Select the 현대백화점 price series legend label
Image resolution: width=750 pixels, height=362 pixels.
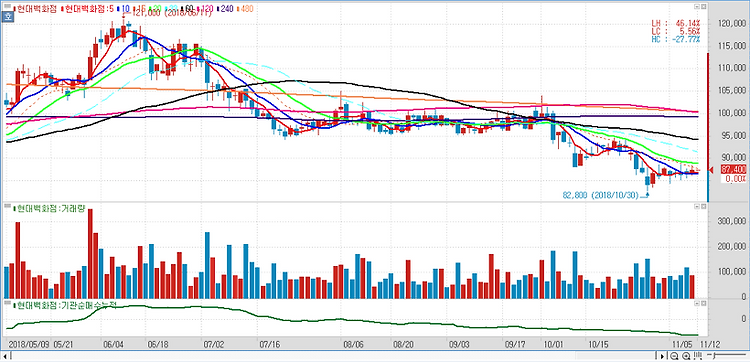coord(36,9)
